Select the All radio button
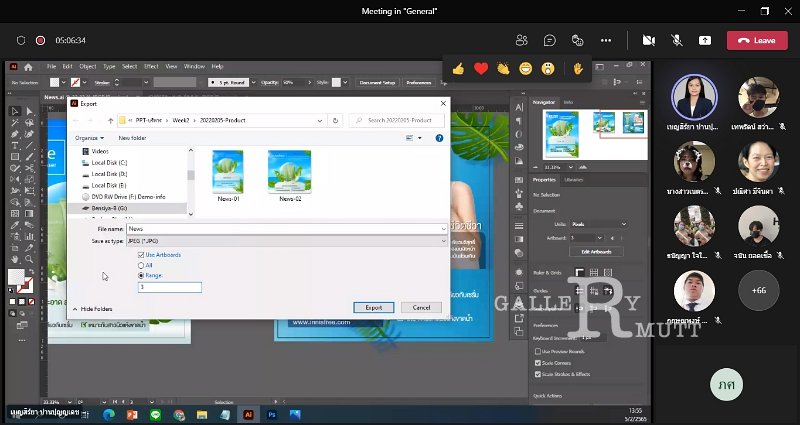Viewport: 800px width, 425px height. click(x=141, y=265)
